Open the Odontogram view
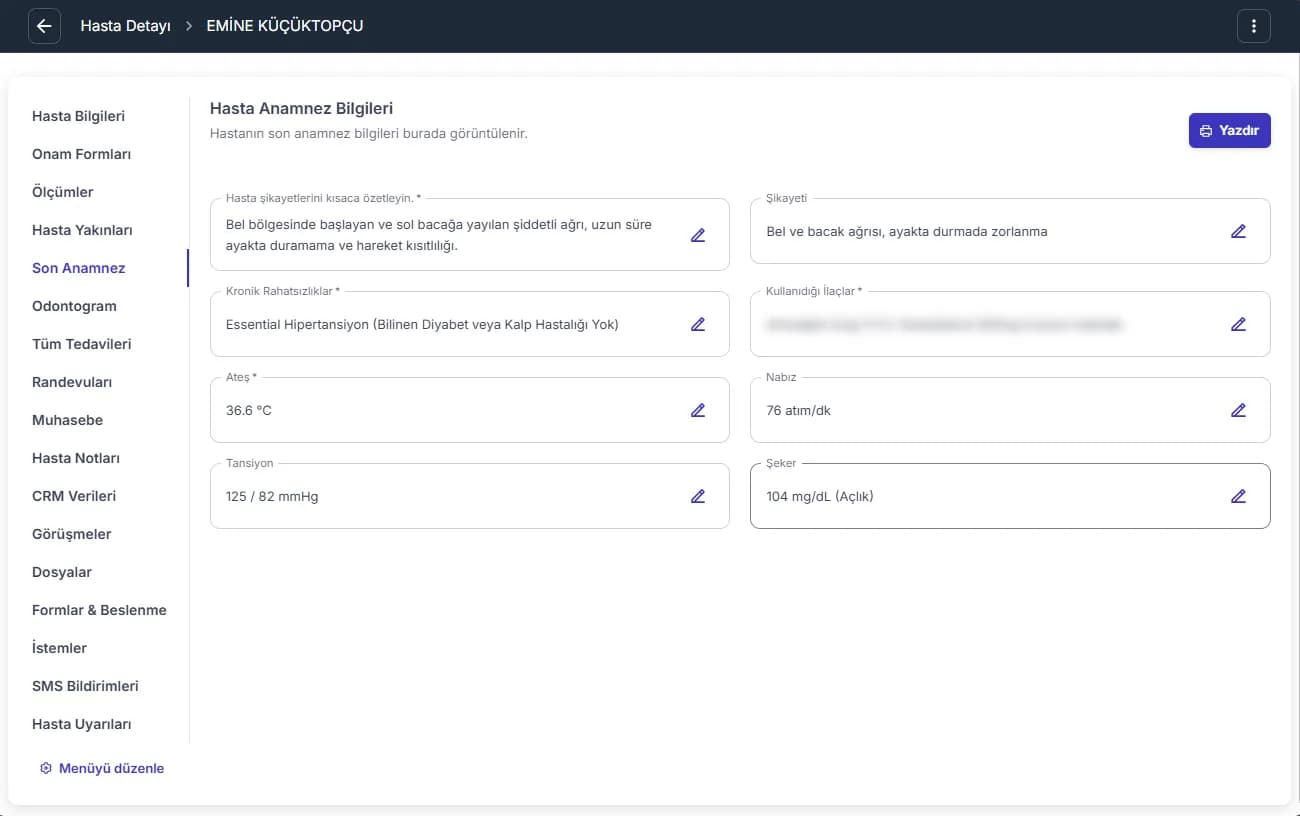Screen dimensions: 1300x816 74,306
